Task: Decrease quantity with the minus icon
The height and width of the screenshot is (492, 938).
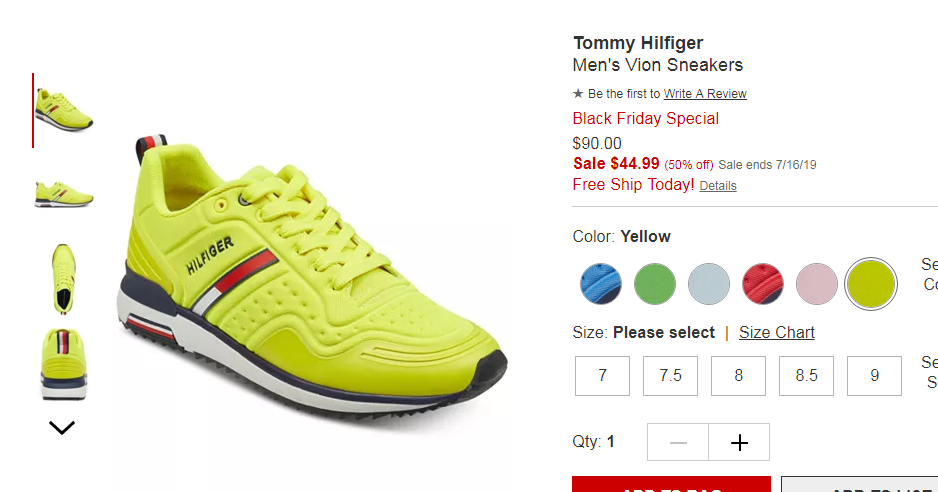Action: tap(678, 442)
